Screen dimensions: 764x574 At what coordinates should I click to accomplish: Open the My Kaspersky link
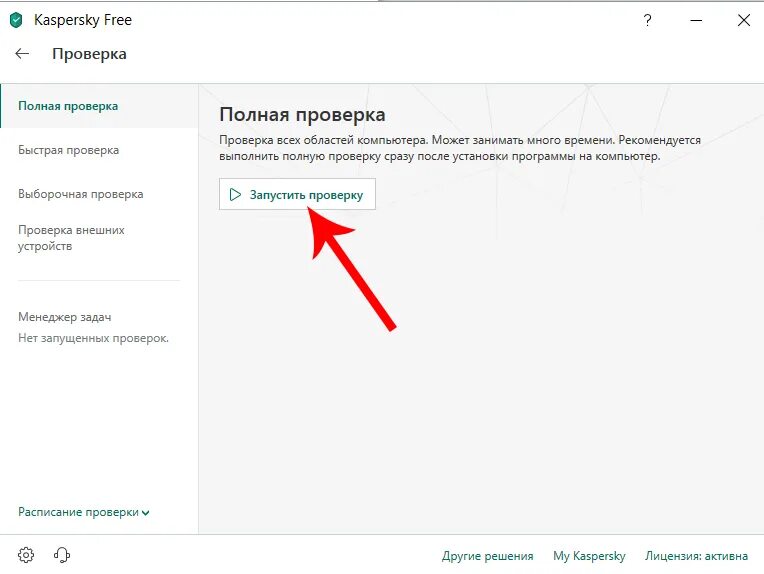pos(589,555)
